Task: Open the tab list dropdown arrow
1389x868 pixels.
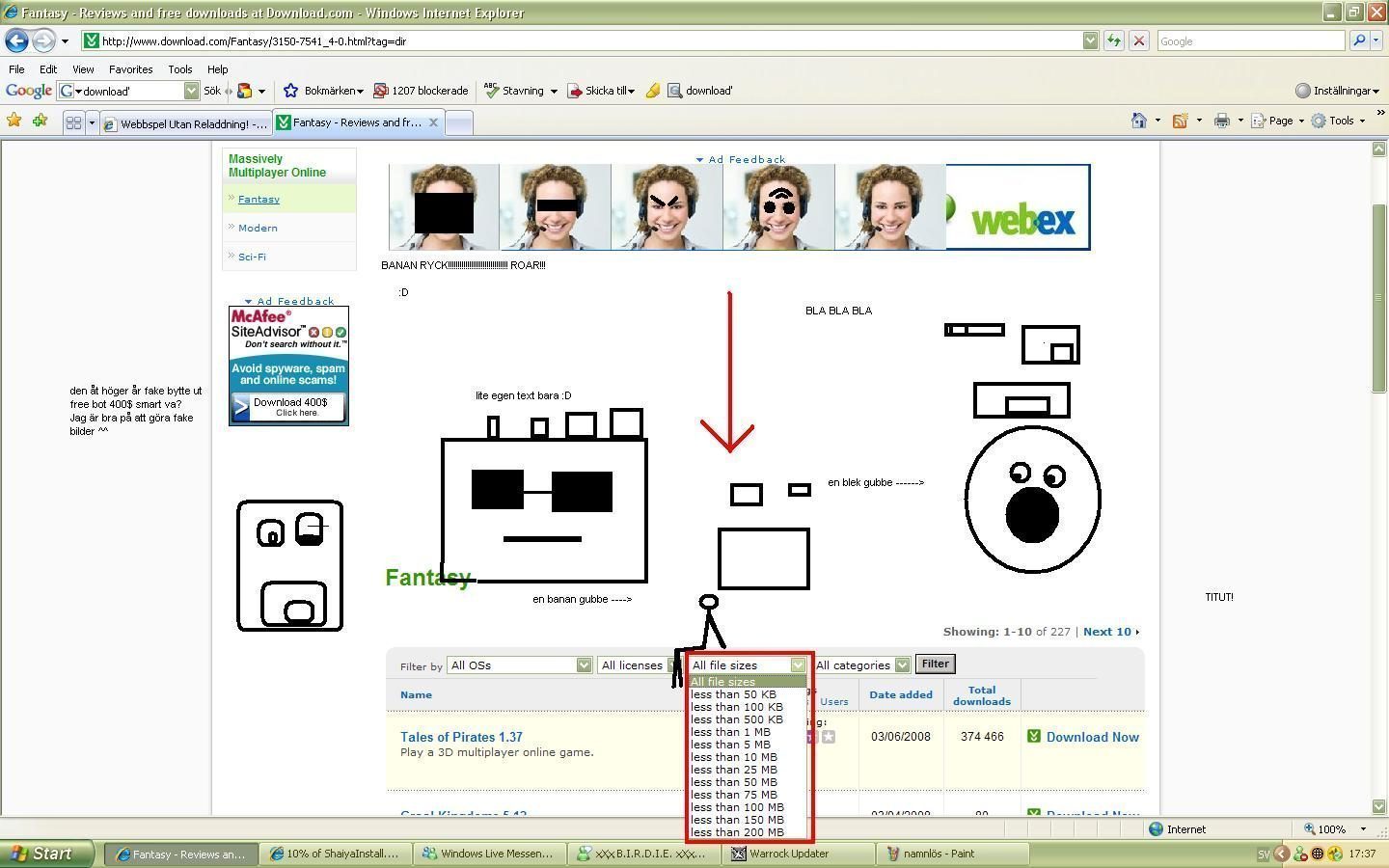Action: click(x=92, y=122)
